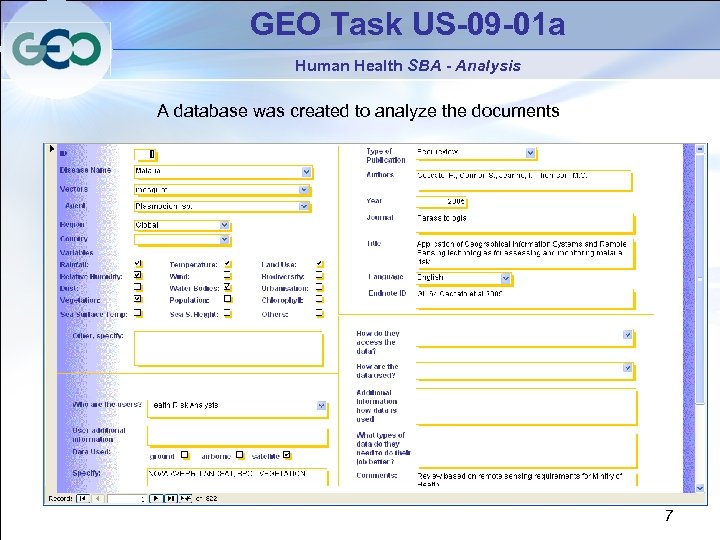The image size is (720, 540).
Task: Jump to last record in navigator
Action: coord(170,498)
